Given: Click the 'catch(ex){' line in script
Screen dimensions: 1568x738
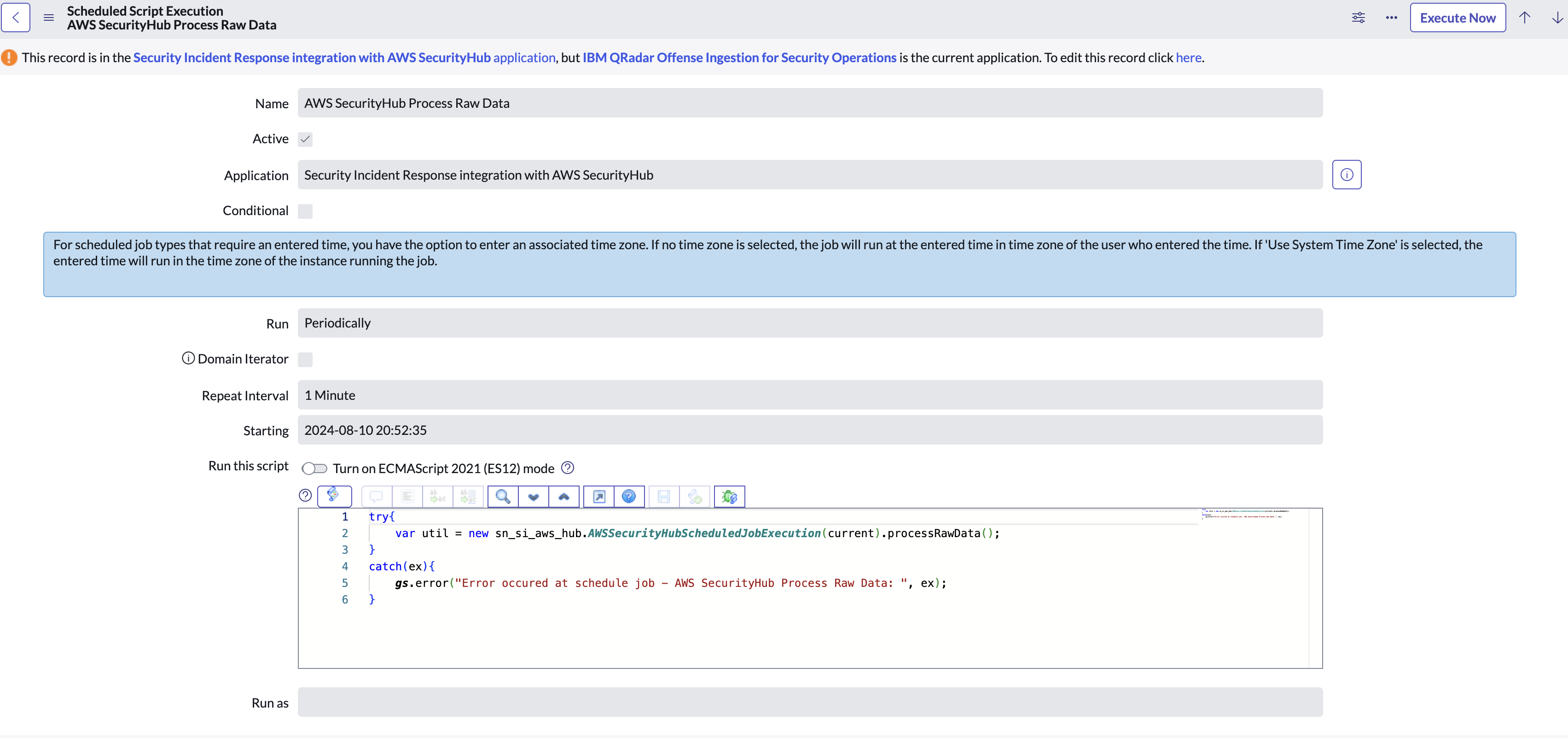Looking at the screenshot, I should [x=402, y=566].
